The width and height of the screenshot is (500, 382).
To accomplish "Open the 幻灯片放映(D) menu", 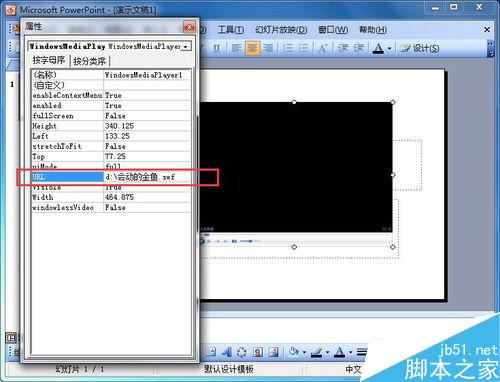I will pos(281,30).
